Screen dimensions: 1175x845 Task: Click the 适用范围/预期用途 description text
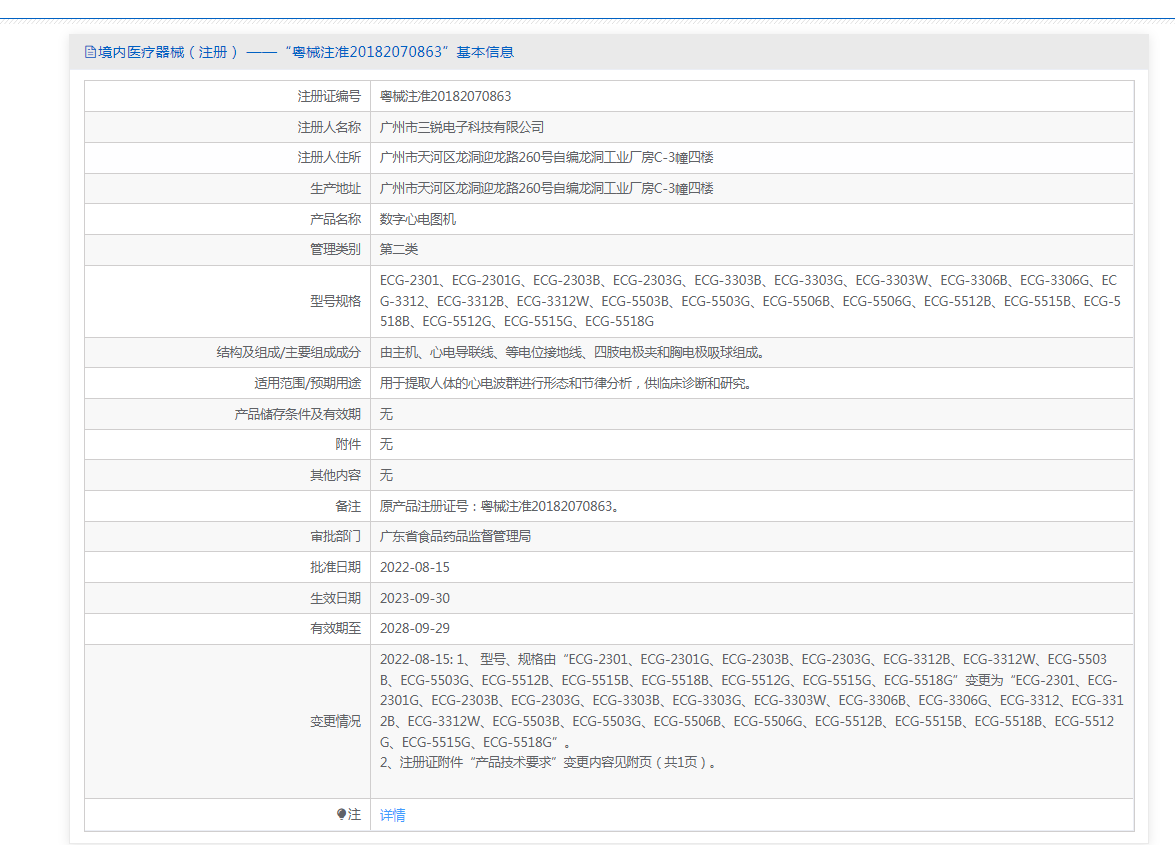[x=566, y=383]
